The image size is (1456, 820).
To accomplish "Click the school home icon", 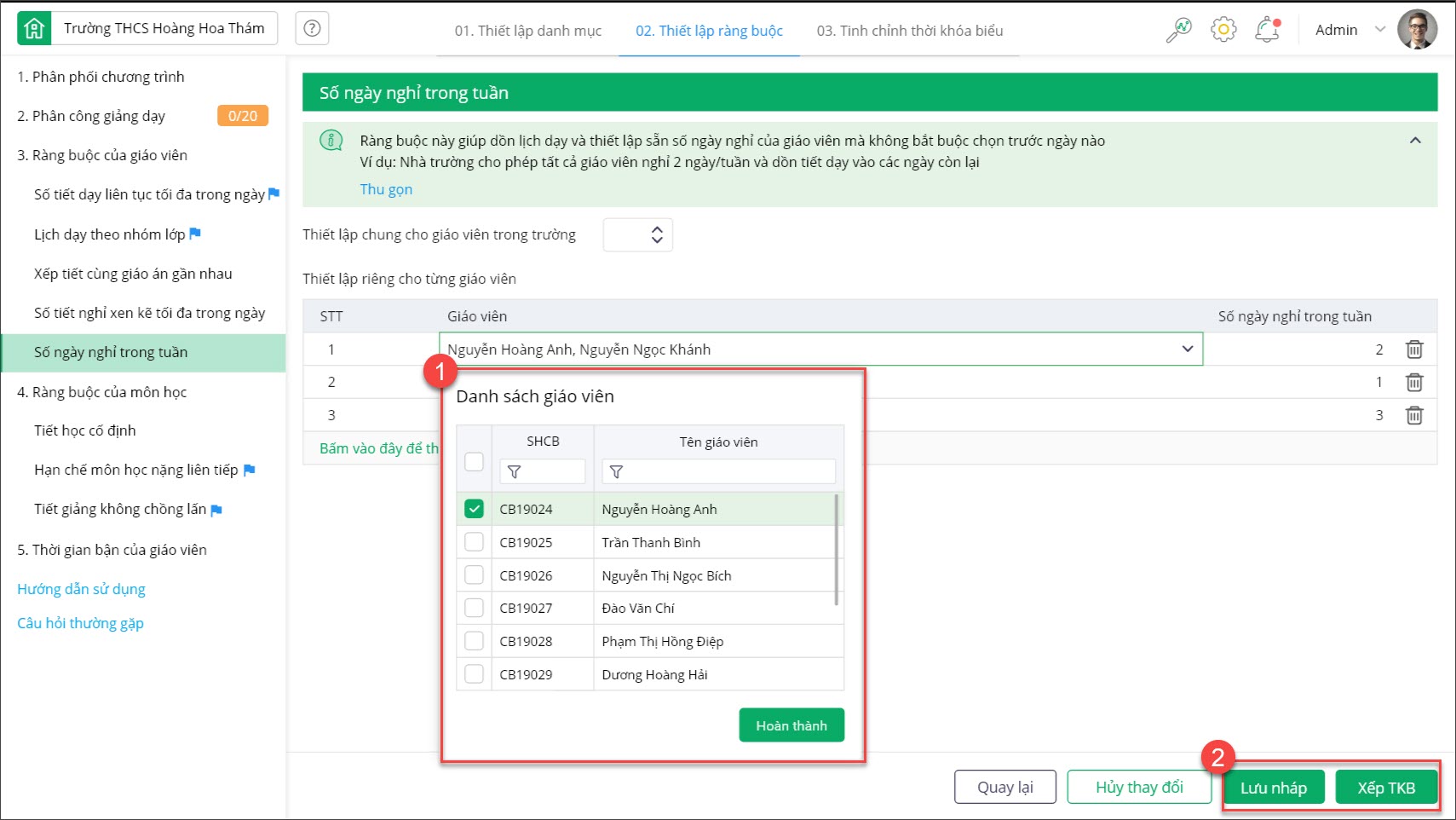I will click(34, 29).
